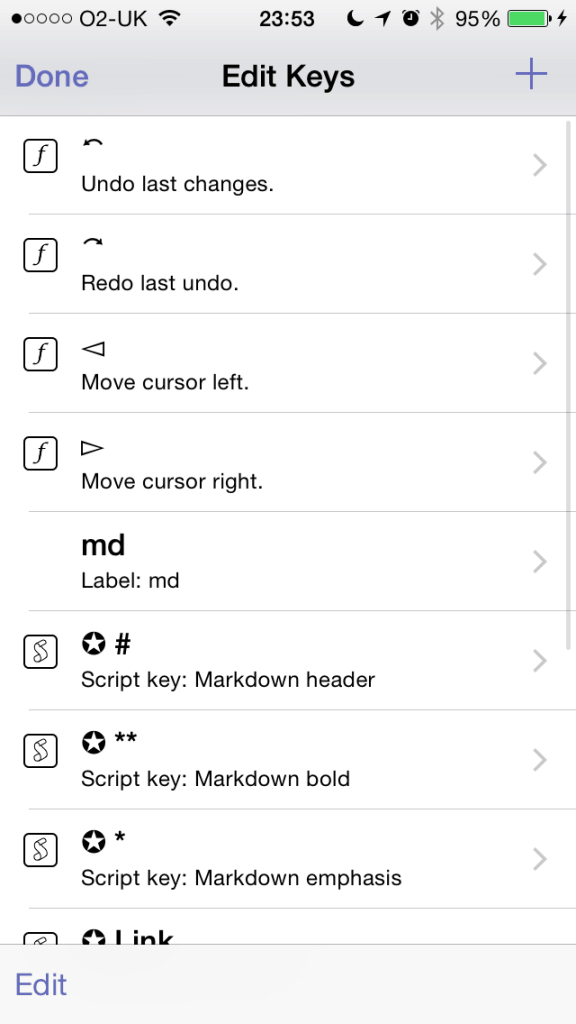Viewport: 576px width, 1024px height.
Task: Select the Markdown header script key icon
Action: click(40, 651)
